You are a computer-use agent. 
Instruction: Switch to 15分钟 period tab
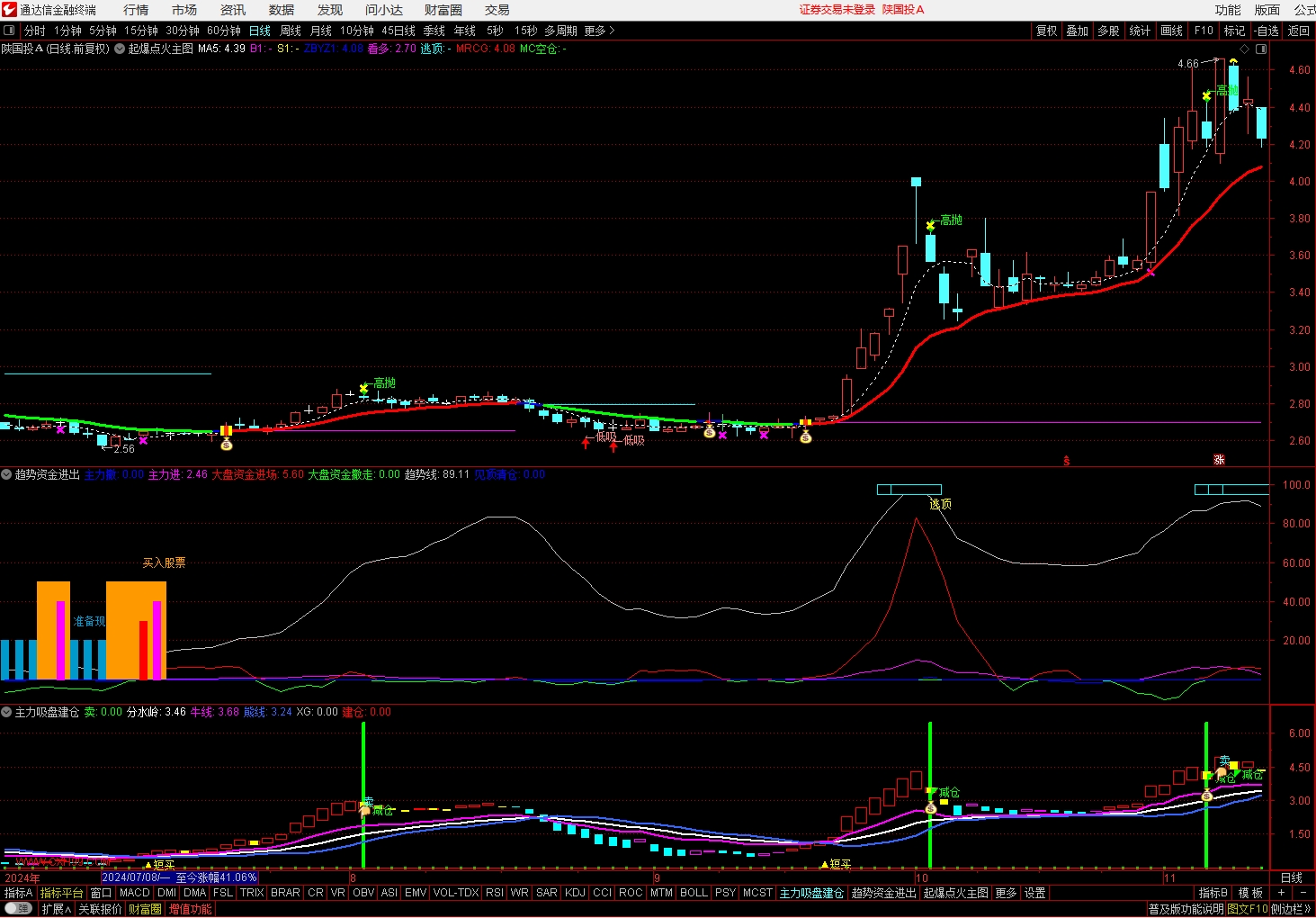click(141, 31)
